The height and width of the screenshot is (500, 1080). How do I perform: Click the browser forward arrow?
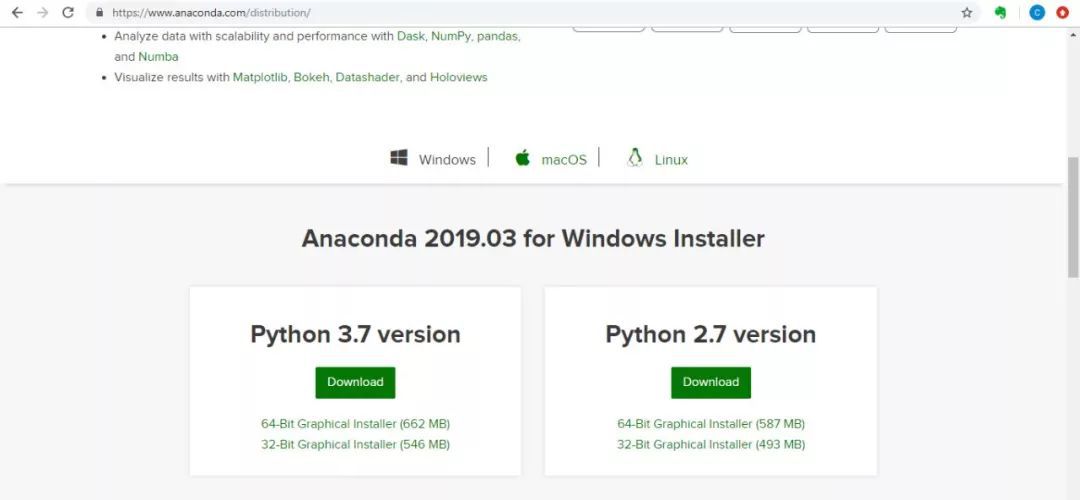click(x=42, y=12)
